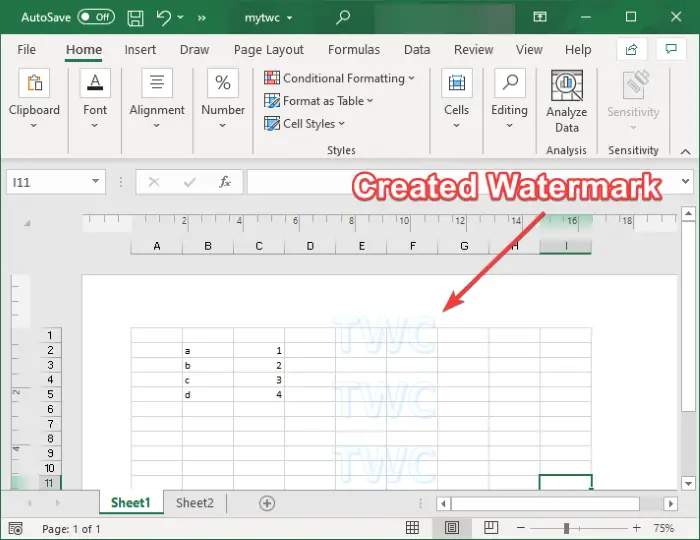Screen dimensions: 700x540
Task: Expand the Quick Access toolbar overflow chevrons
Action: (202, 18)
